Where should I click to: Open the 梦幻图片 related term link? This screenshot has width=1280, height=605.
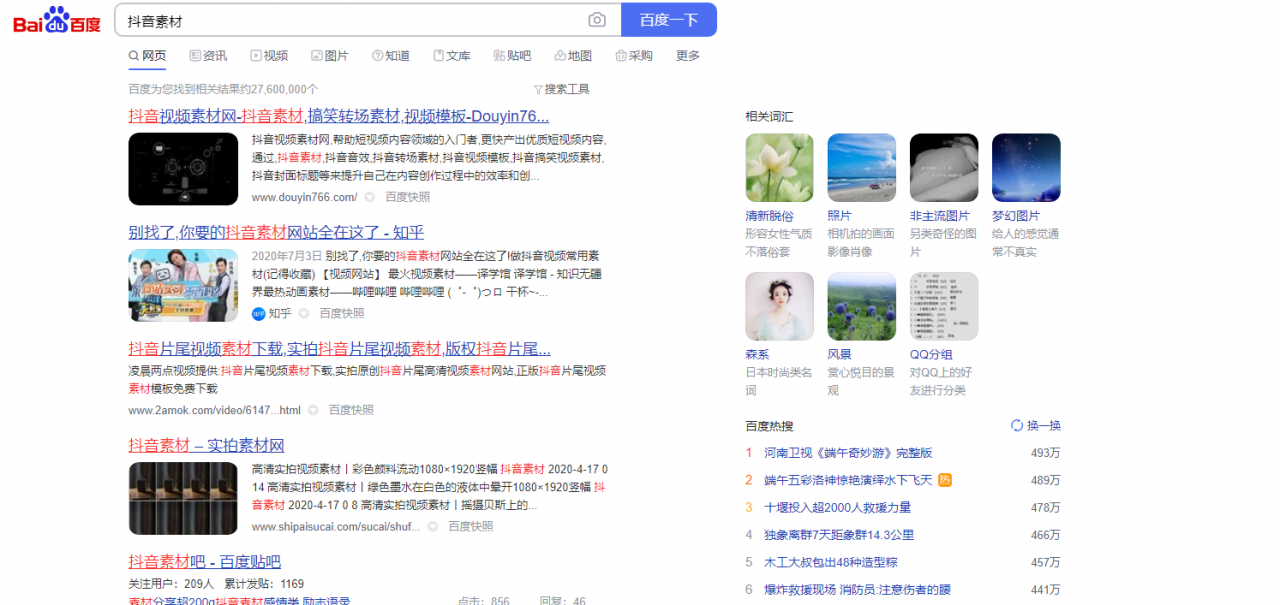point(1016,216)
